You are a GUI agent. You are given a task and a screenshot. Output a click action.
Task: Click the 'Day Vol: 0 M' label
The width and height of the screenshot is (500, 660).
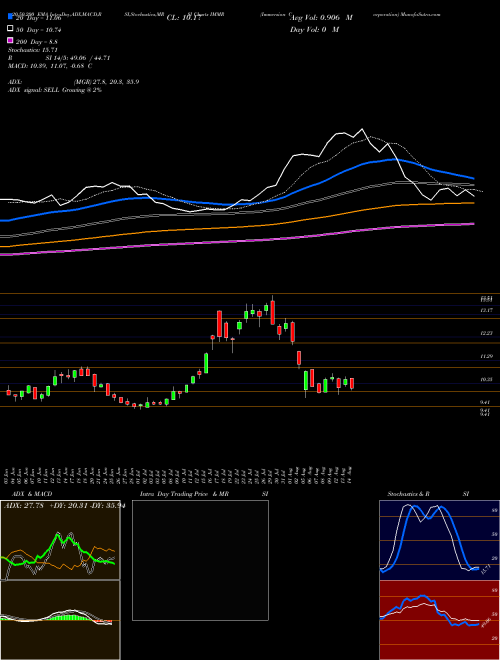pos(314,29)
